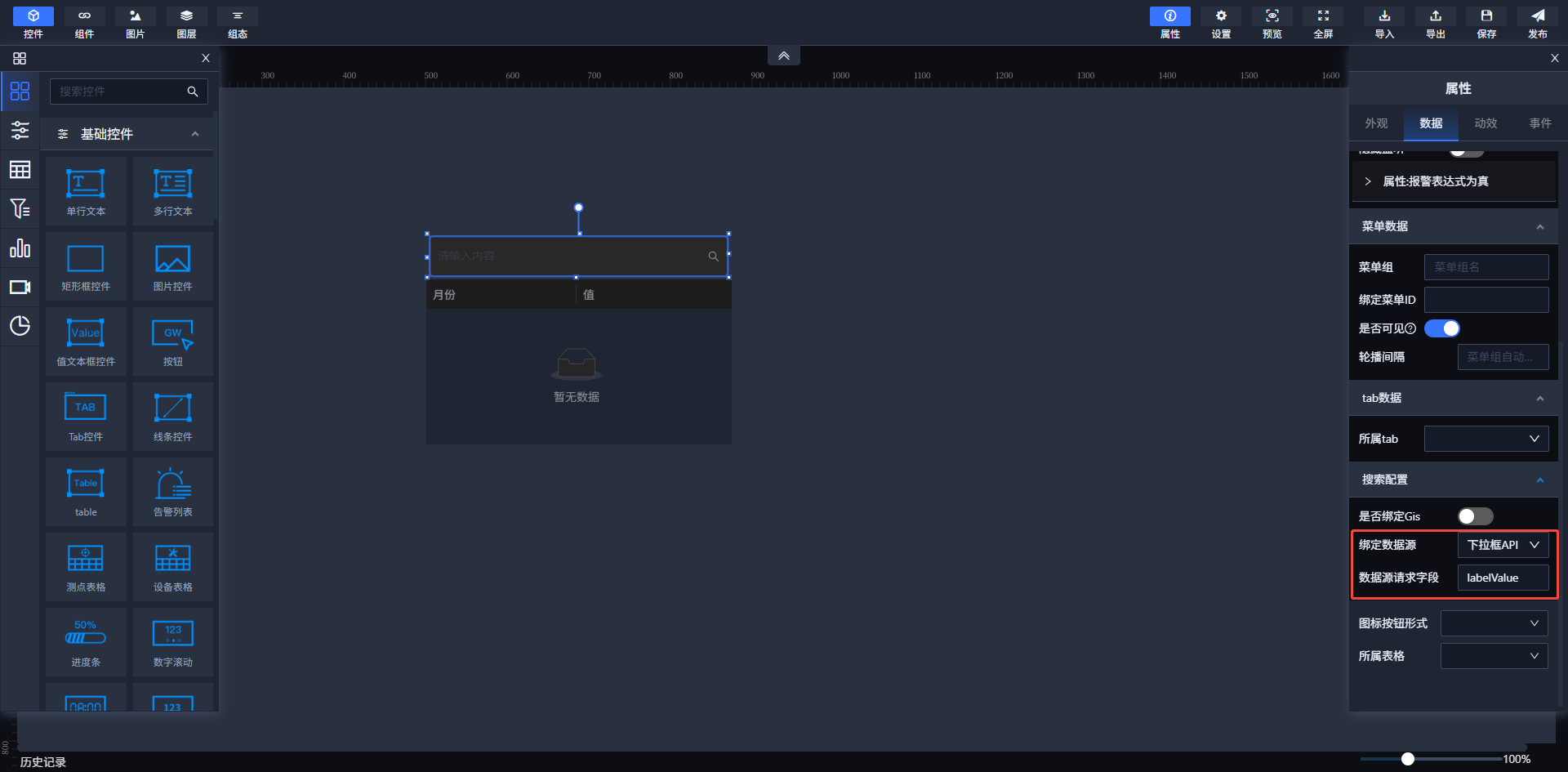Switch to the 动效 tab
The width and height of the screenshot is (1568, 772).
(x=1486, y=123)
